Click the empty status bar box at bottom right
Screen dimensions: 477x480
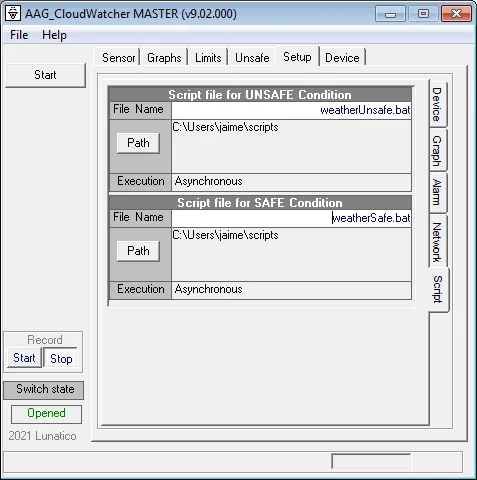371,461
